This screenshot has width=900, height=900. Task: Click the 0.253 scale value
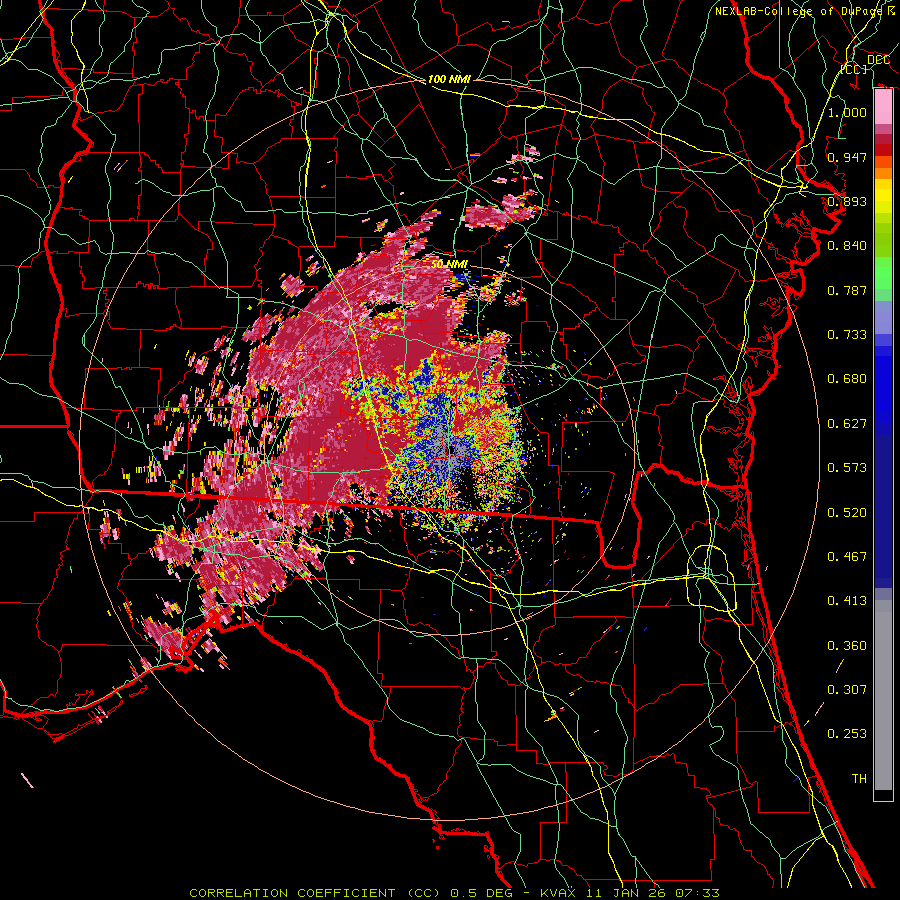[x=847, y=734]
